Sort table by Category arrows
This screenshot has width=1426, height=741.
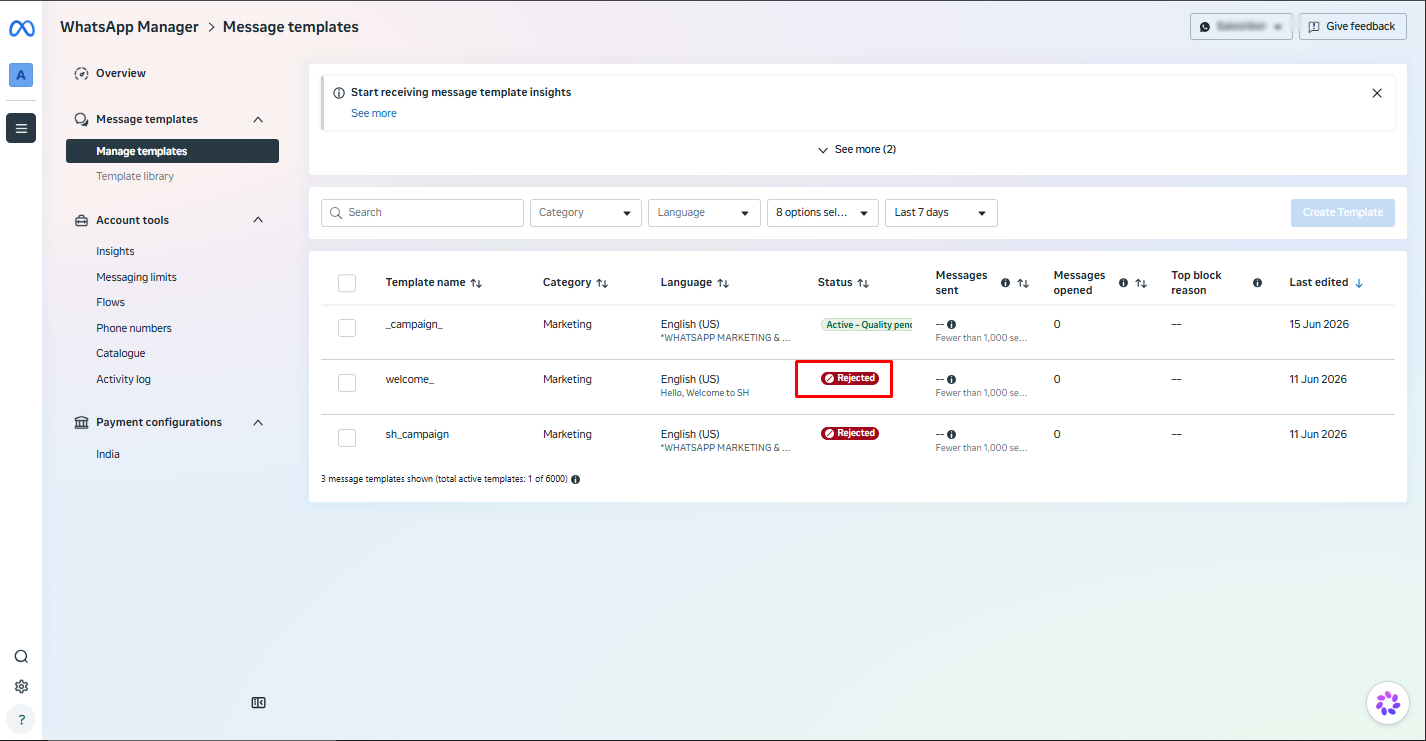tap(602, 283)
